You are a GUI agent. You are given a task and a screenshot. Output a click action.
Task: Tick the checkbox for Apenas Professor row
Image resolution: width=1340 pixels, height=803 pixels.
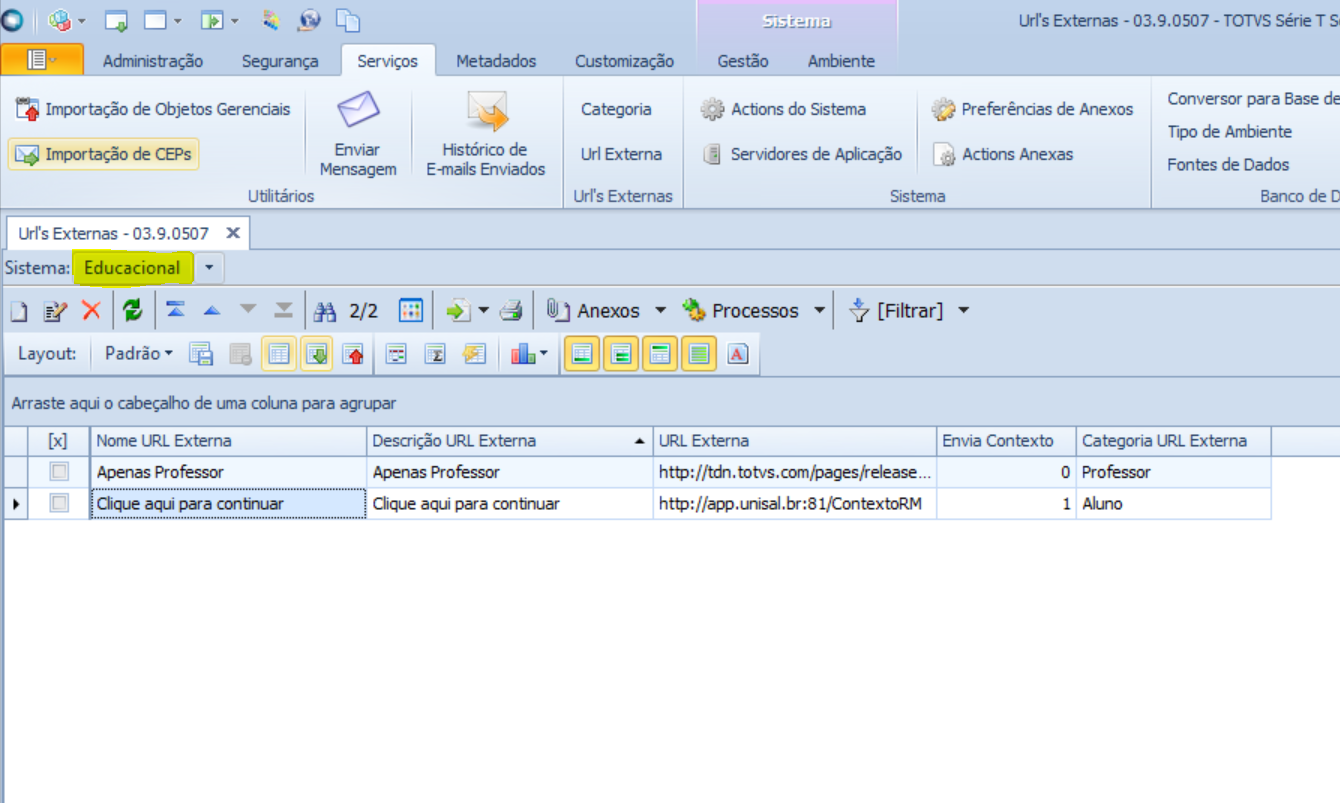pyautogui.click(x=59, y=472)
